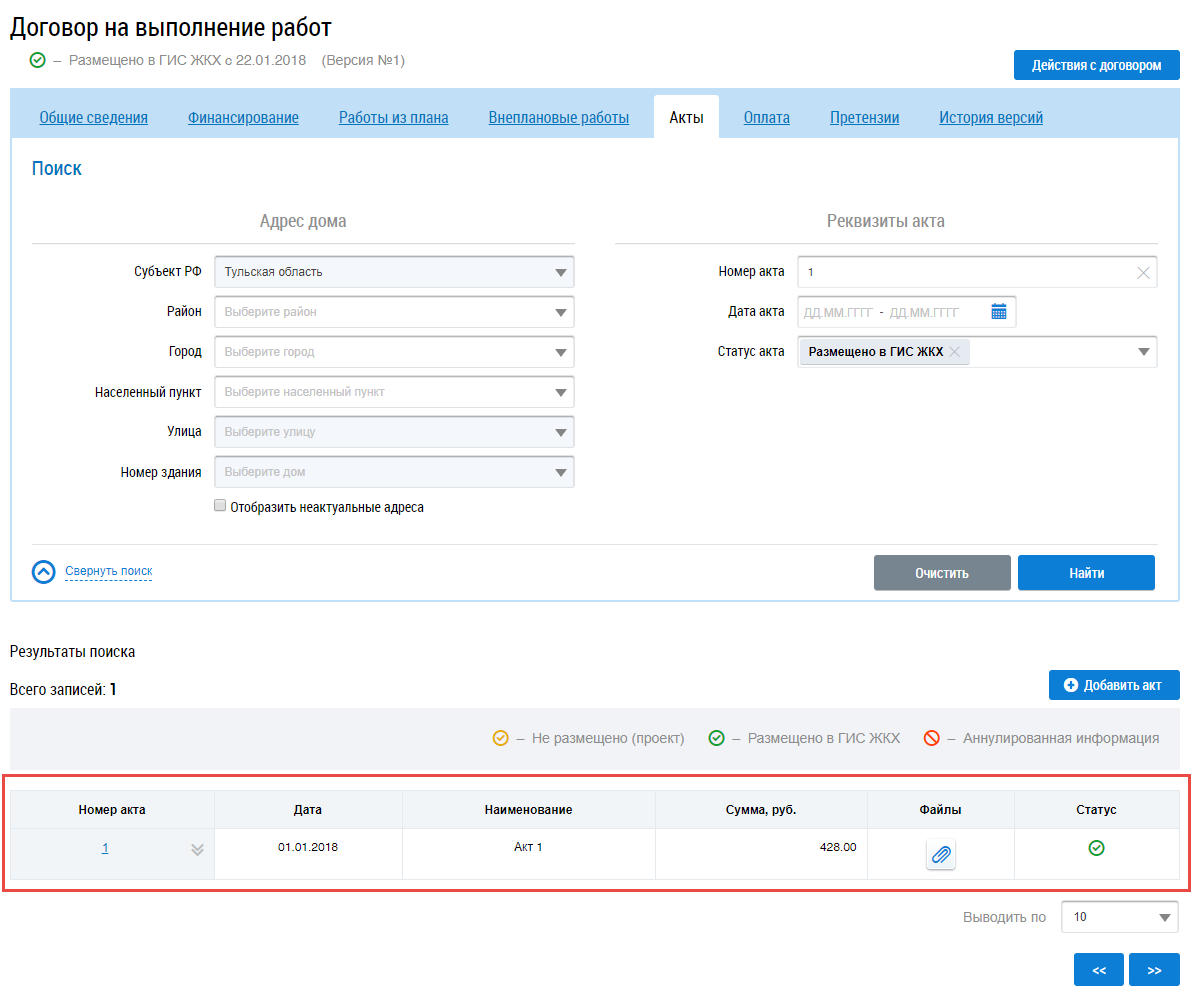
Task: Remove the Размещено в ГИС ЖКХ status tag
Action: (955, 352)
